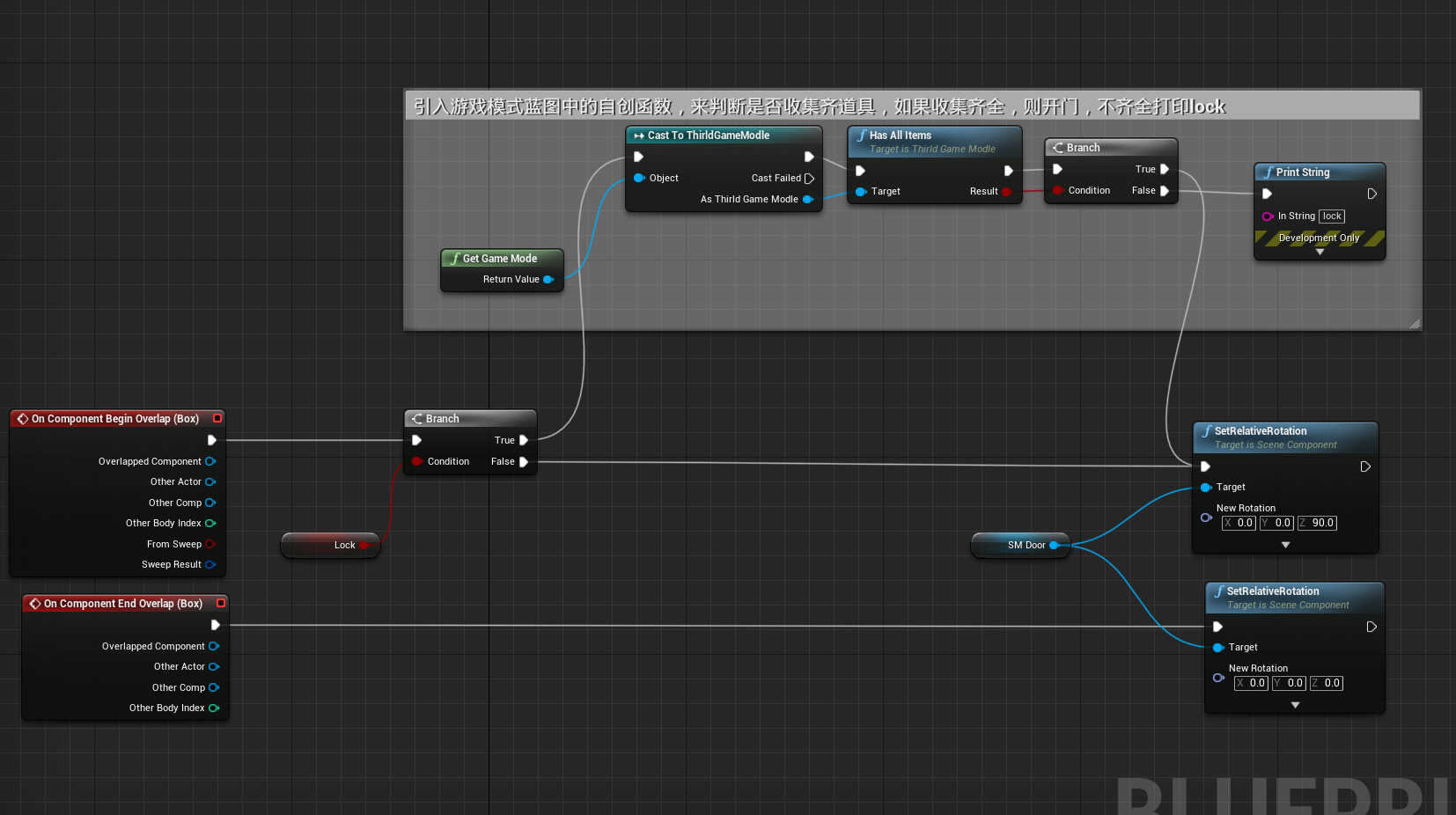Click the Other Comp pin on End Overlap
Viewport: 1456px width, 815px height.
click(214, 687)
